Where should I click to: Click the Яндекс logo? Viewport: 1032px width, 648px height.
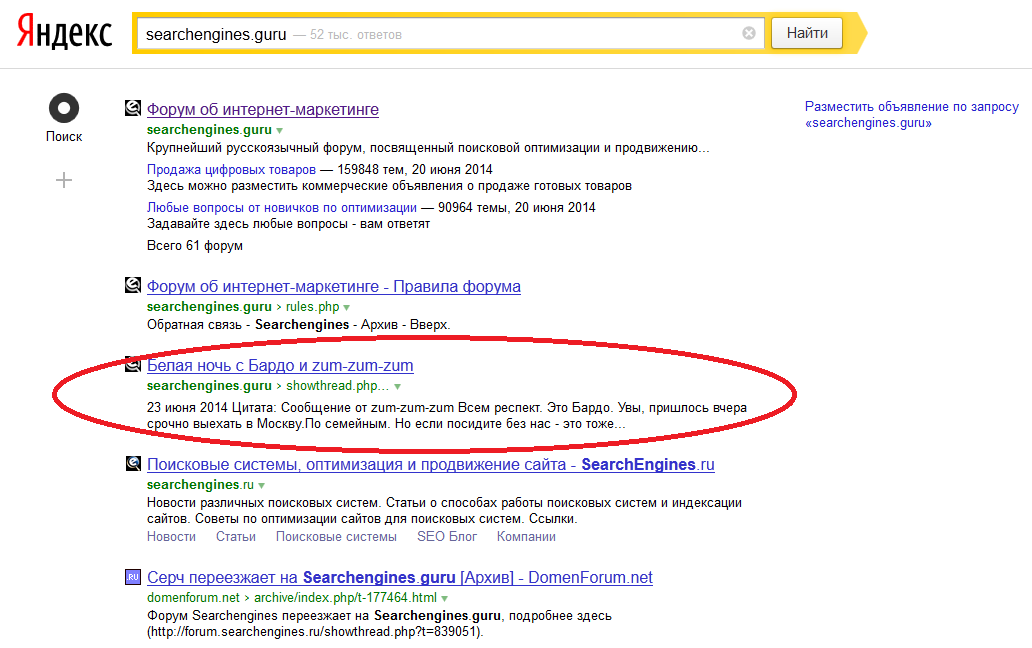coord(64,32)
